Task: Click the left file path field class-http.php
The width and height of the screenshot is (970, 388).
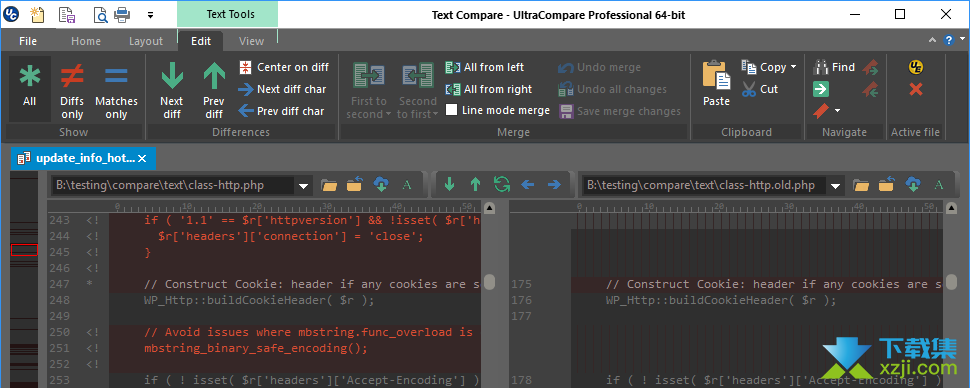Action: [x=172, y=185]
